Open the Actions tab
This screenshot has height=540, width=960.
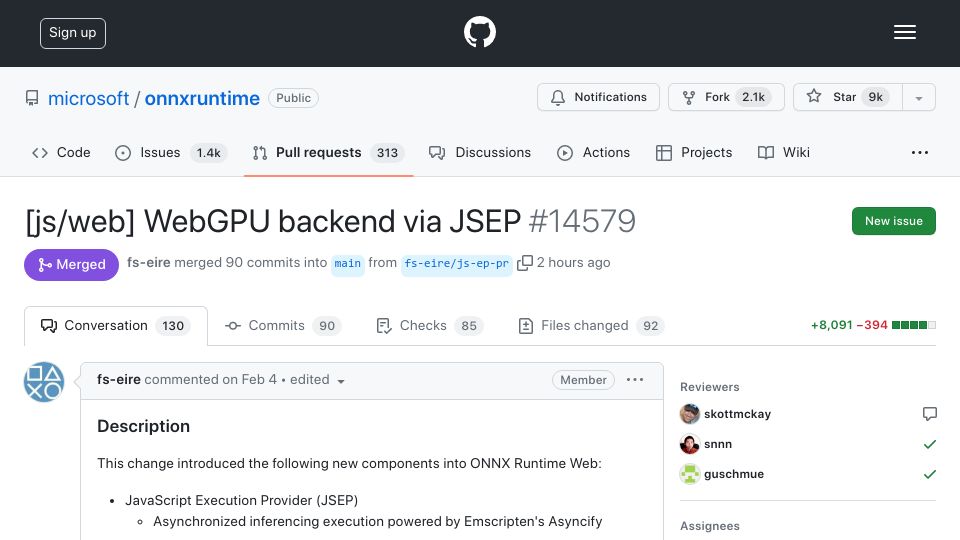point(593,152)
